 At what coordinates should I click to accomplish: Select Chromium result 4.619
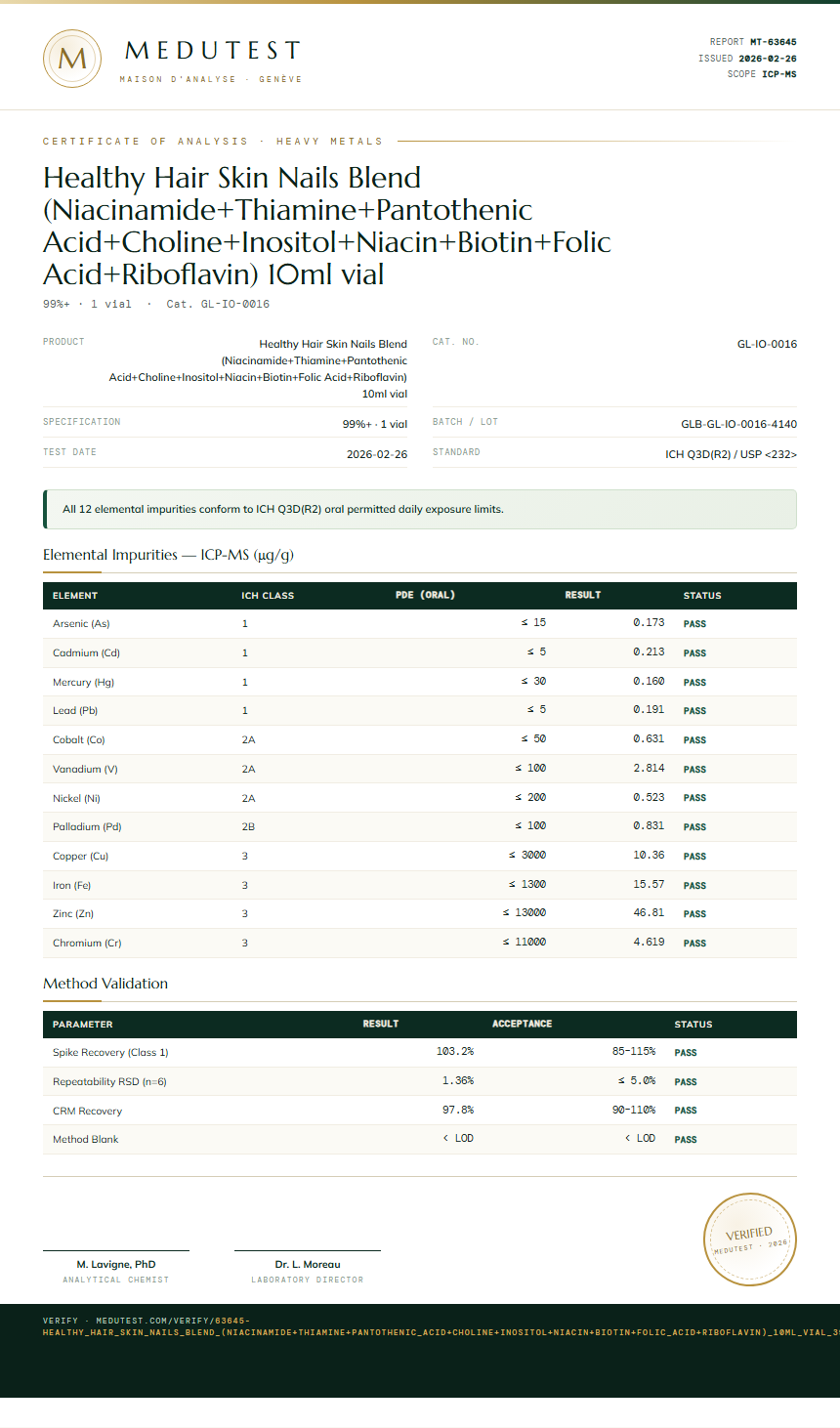pos(649,942)
